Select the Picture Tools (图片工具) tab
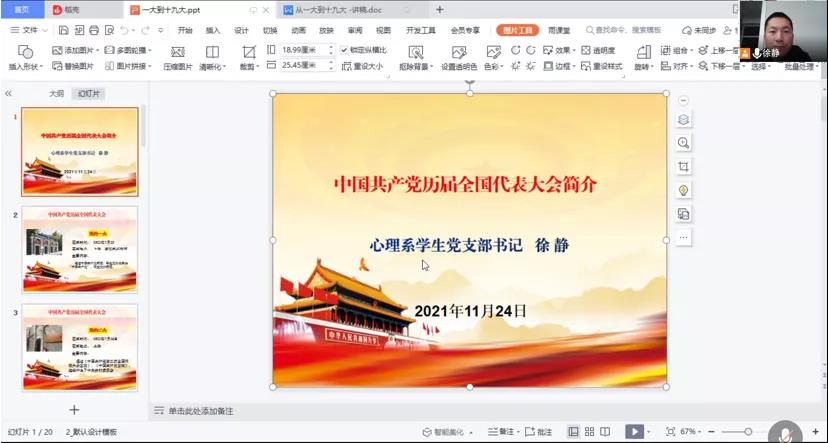The height and width of the screenshot is (443, 828). [518, 30]
